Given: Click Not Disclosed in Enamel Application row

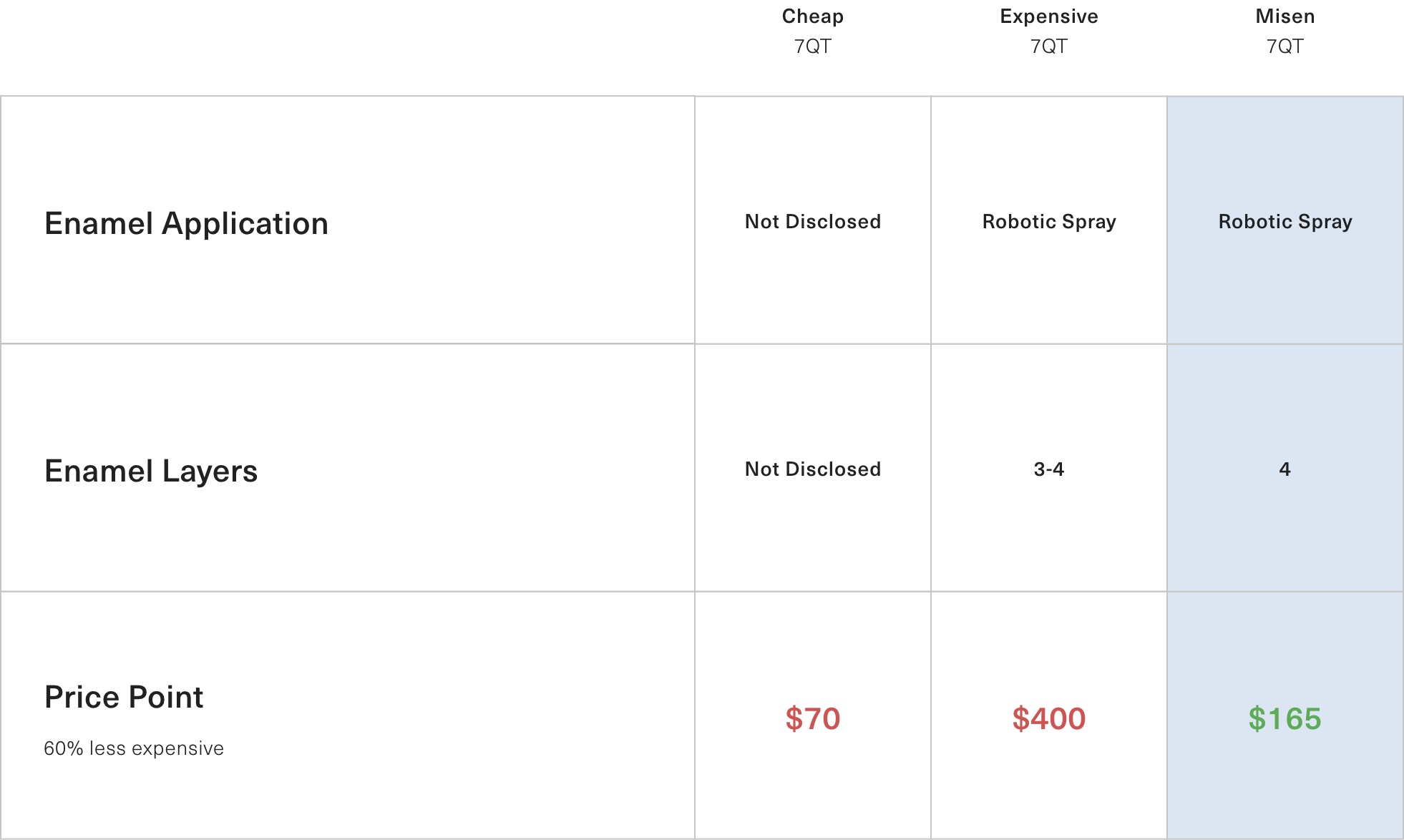Looking at the screenshot, I should click(x=813, y=222).
